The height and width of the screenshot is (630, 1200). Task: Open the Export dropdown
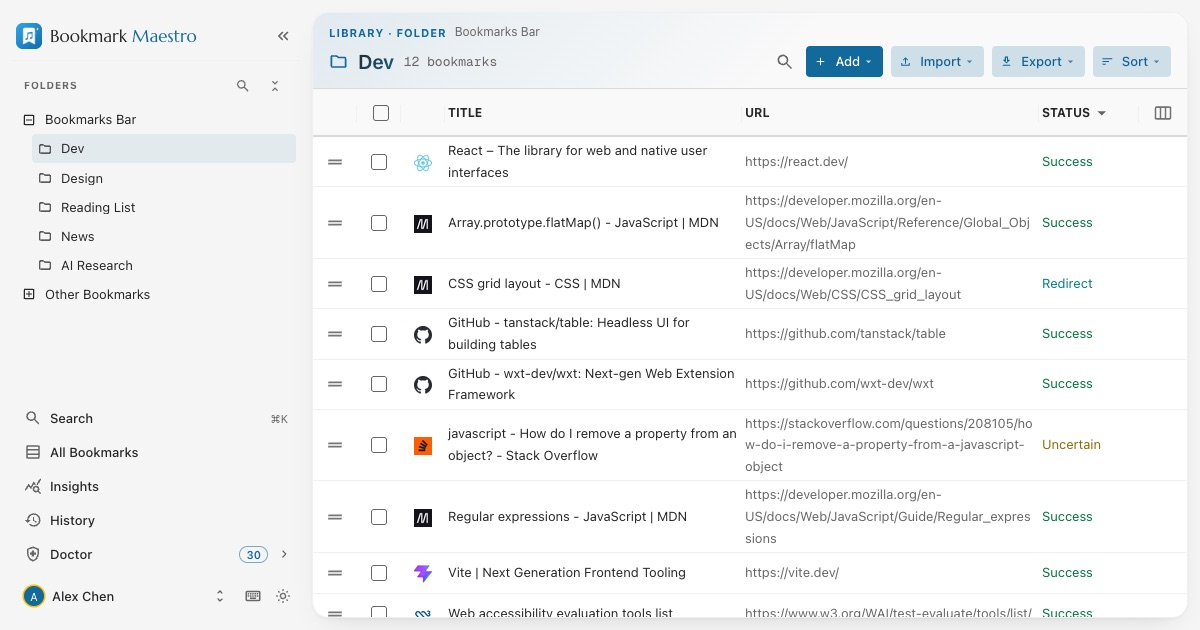pos(1038,62)
